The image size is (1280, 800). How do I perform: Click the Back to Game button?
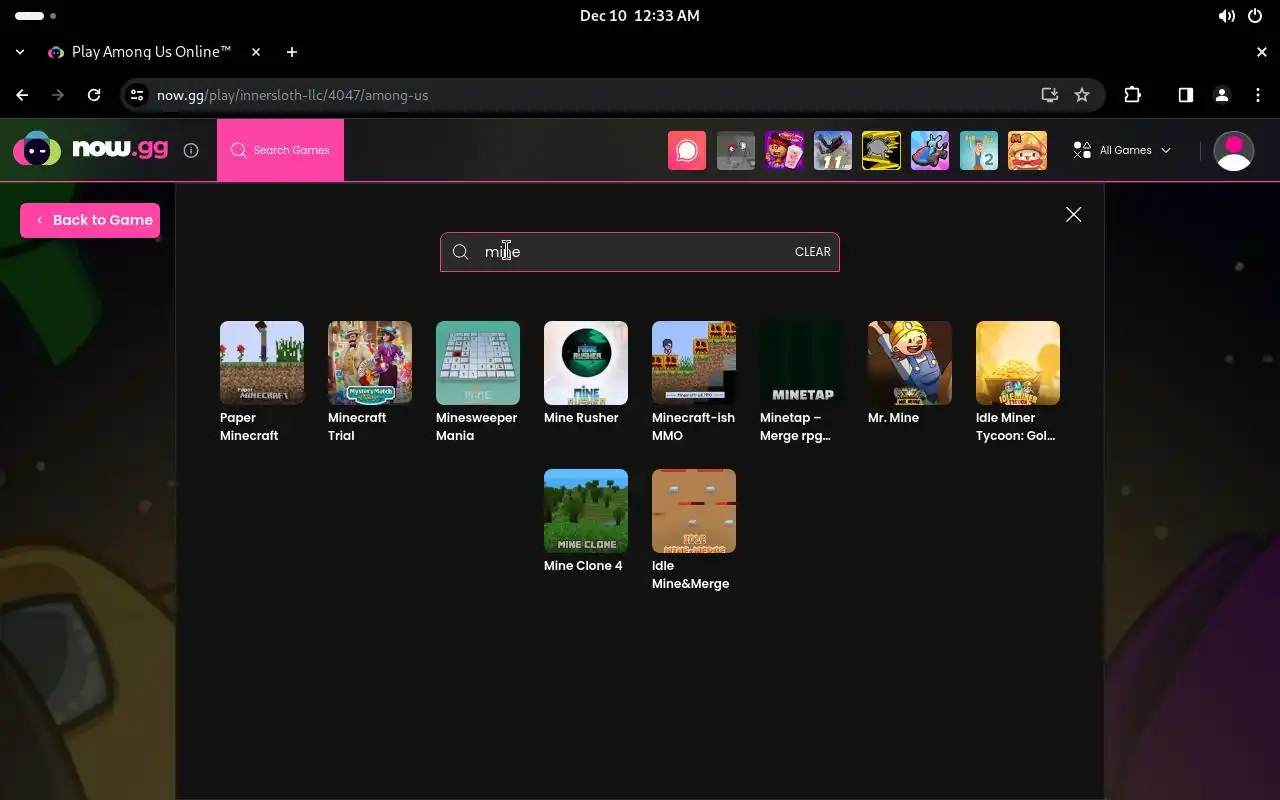tap(90, 220)
